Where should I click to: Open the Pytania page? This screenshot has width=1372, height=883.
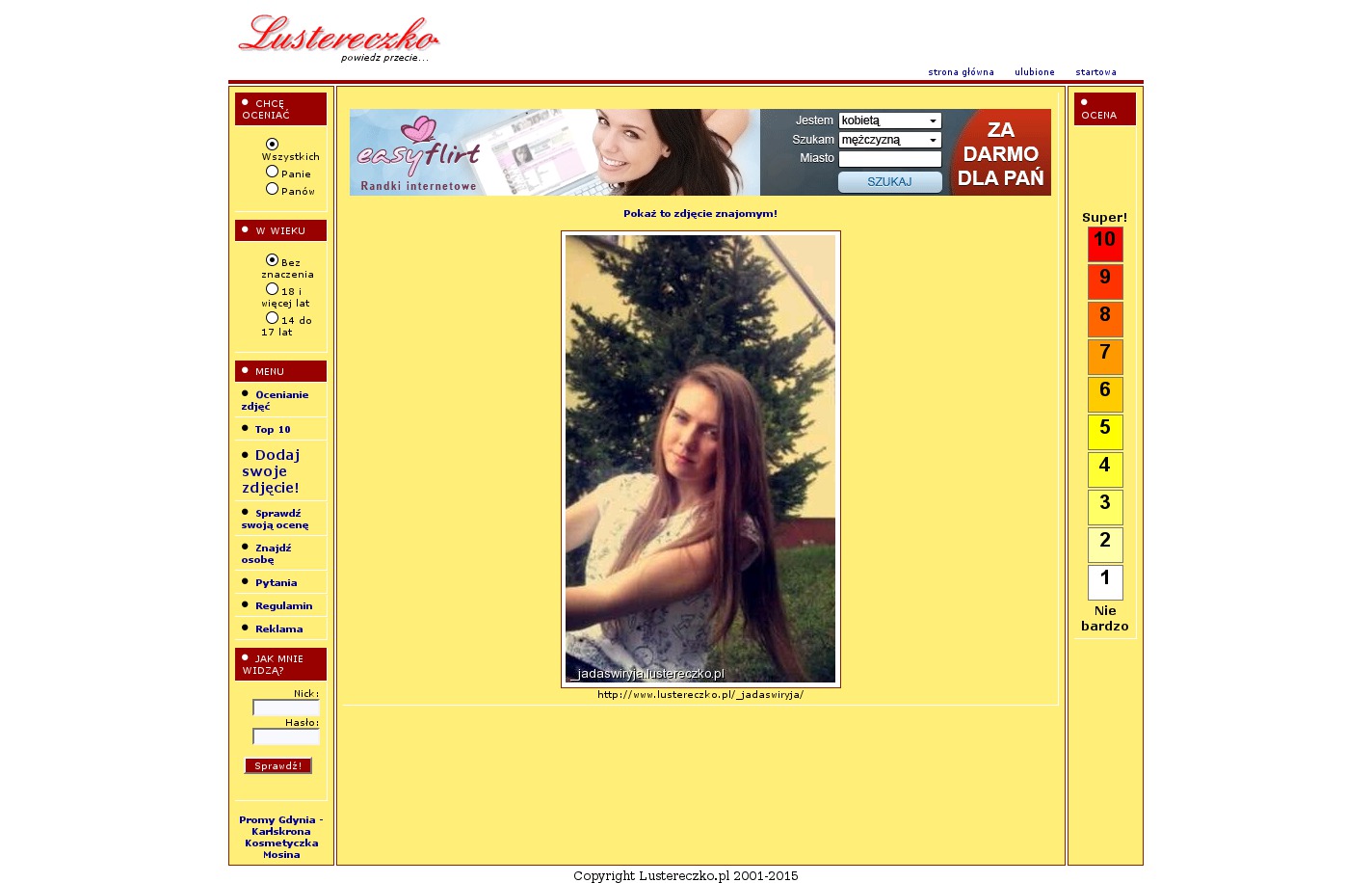click(x=276, y=583)
